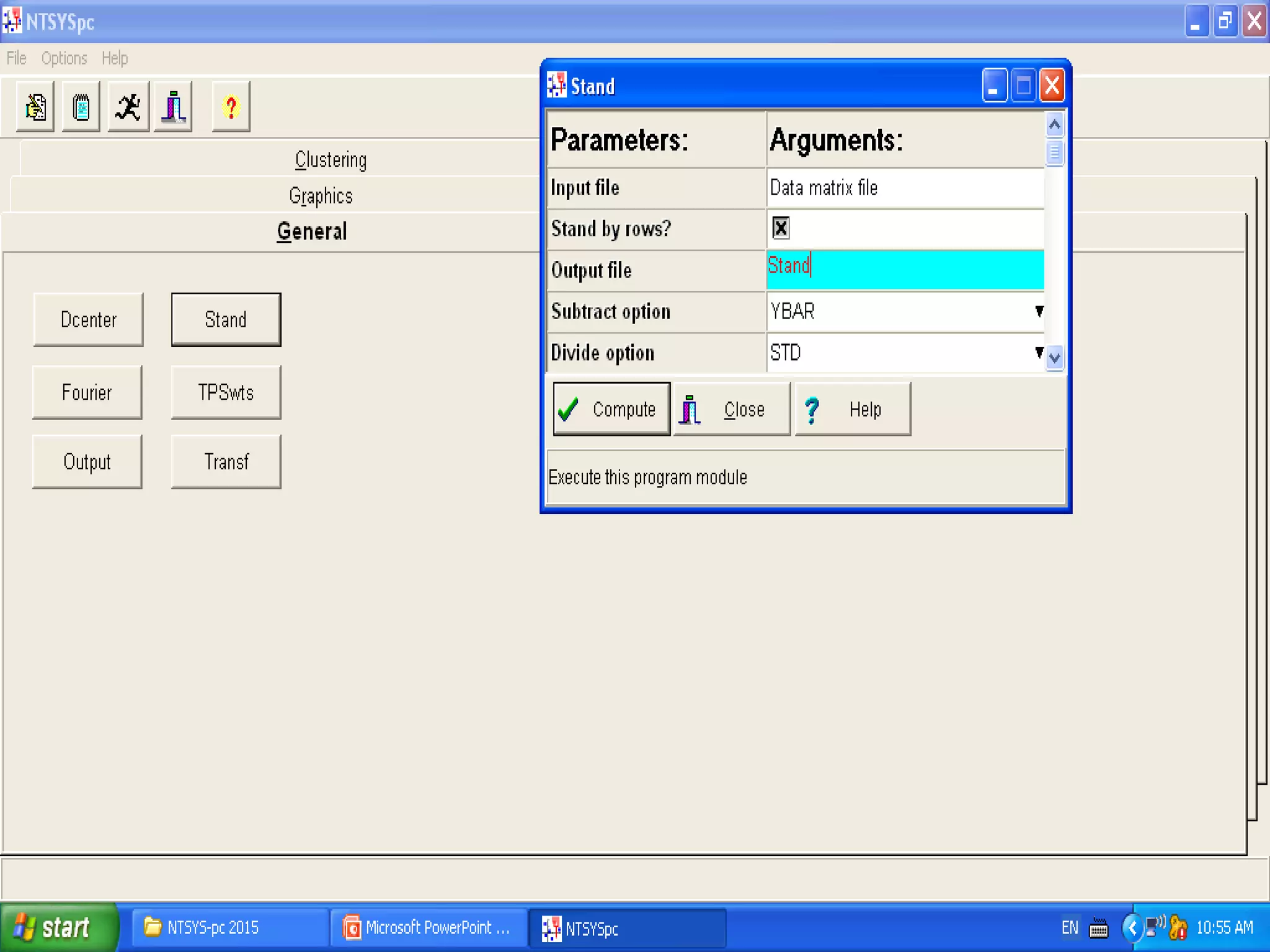Click the Output file input field
Image resolution: width=1270 pixels, height=952 pixels.
(905, 270)
